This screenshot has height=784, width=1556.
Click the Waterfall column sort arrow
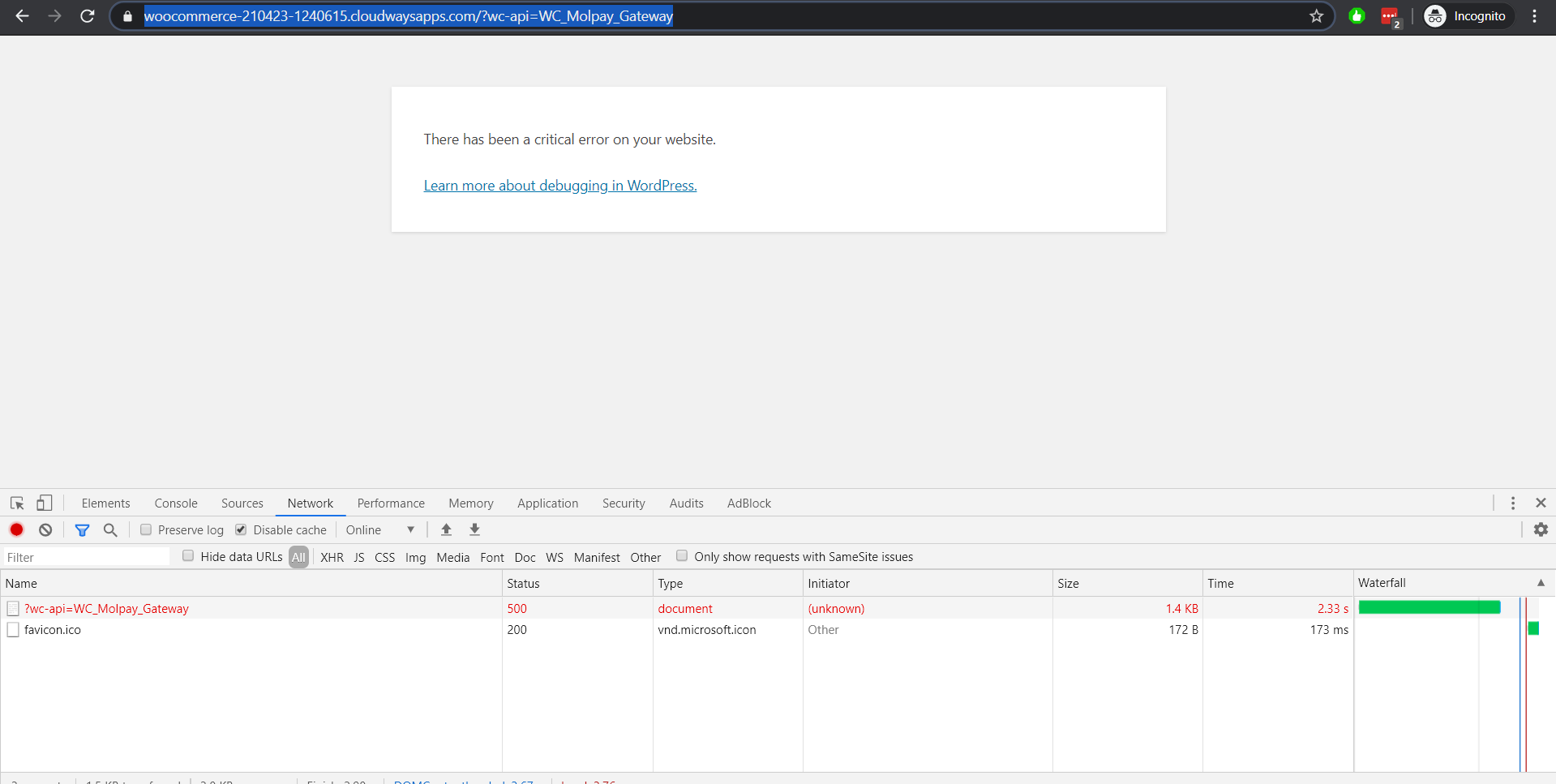(x=1540, y=583)
